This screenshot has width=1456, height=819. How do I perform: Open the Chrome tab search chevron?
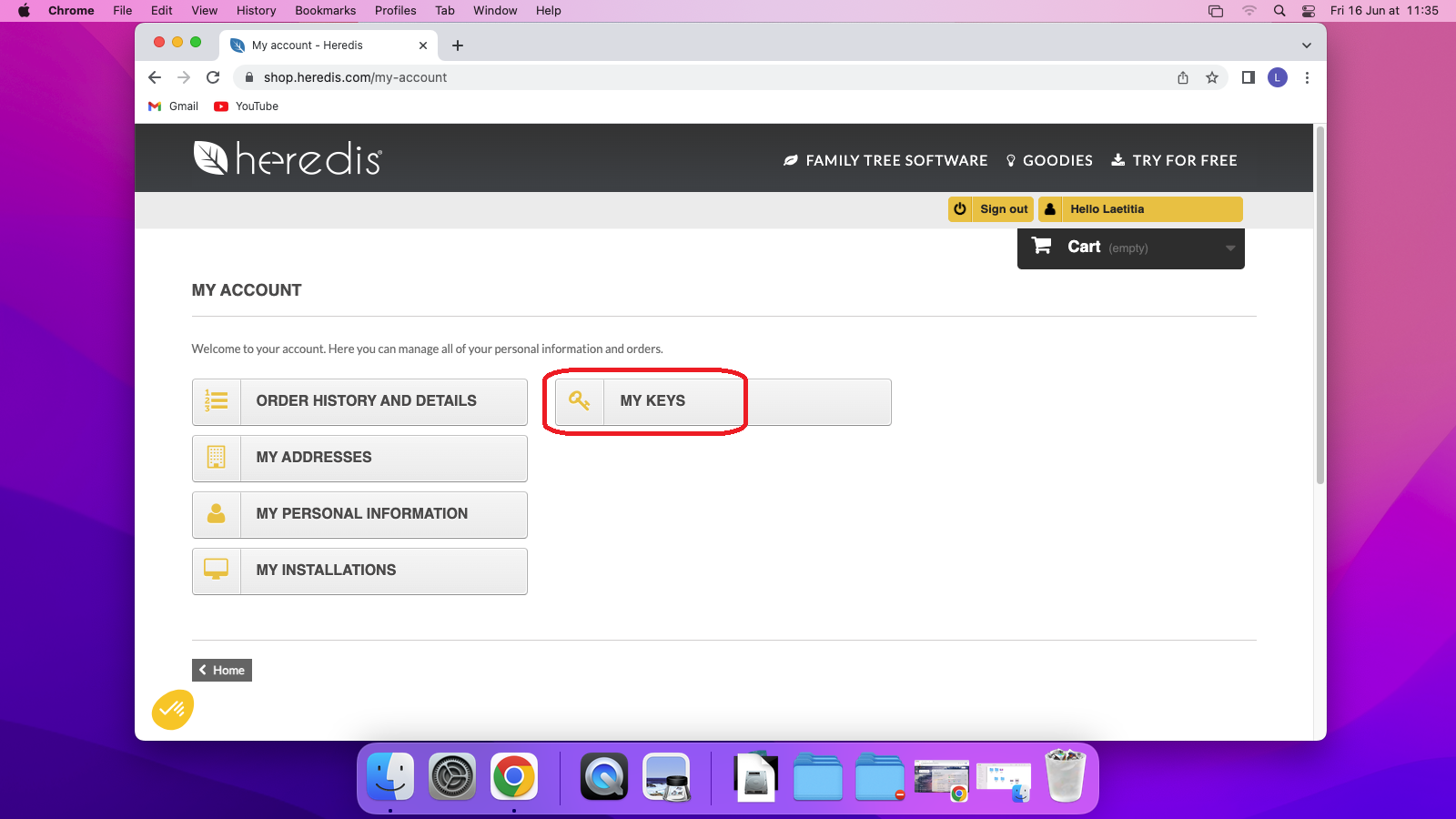pyautogui.click(x=1307, y=45)
